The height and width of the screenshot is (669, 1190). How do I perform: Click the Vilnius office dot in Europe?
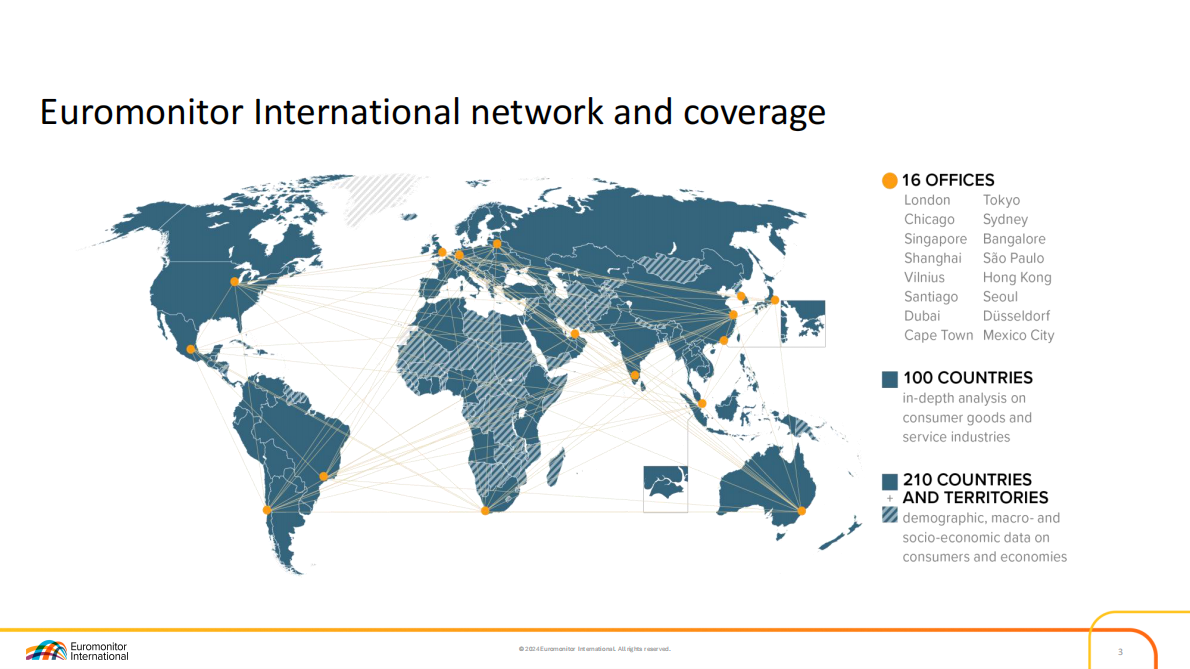pos(496,243)
